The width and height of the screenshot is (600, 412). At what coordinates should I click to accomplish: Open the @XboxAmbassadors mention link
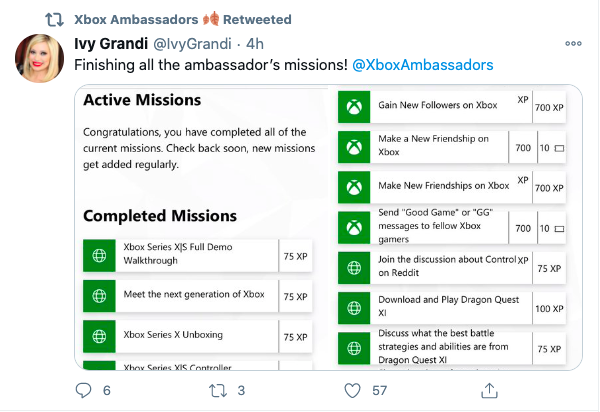click(x=422, y=65)
